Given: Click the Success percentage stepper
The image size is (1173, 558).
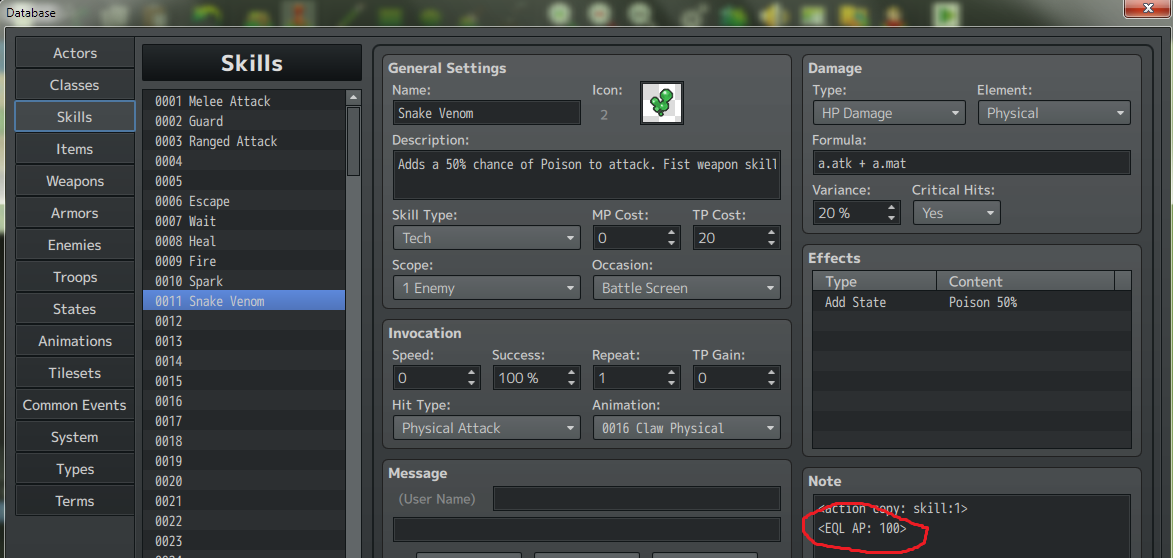Looking at the screenshot, I should pos(536,378).
